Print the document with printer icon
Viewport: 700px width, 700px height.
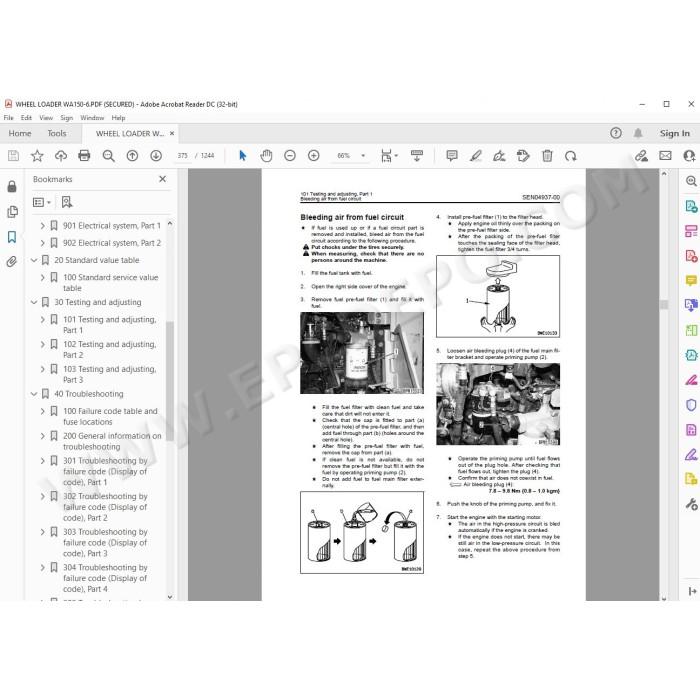coord(84,155)
